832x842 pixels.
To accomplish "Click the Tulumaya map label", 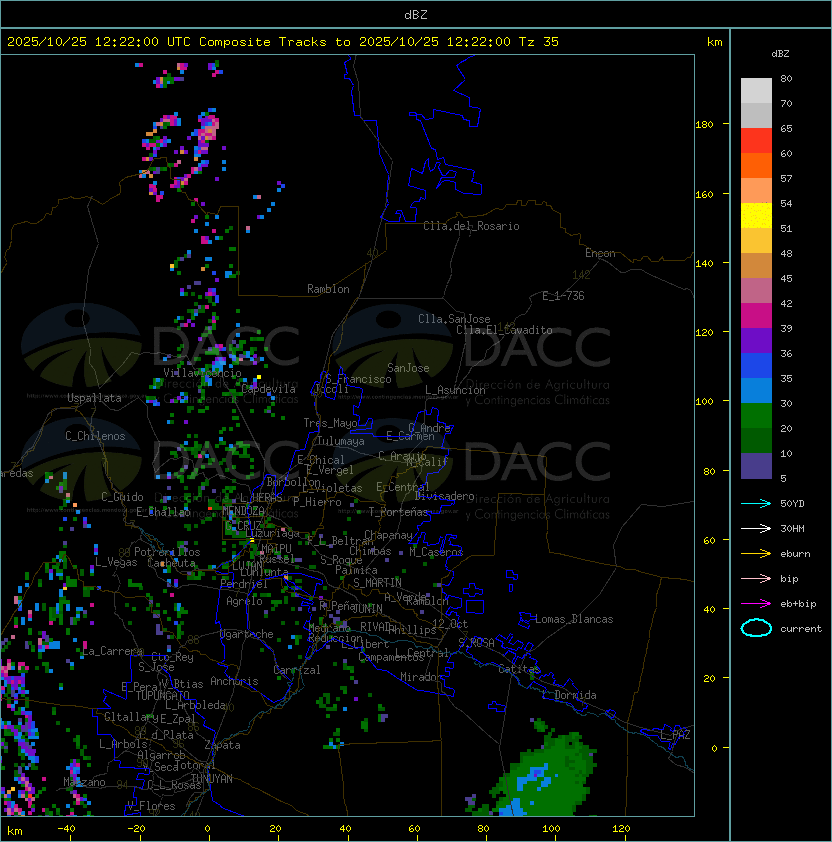I will click(x=341, y=441).
